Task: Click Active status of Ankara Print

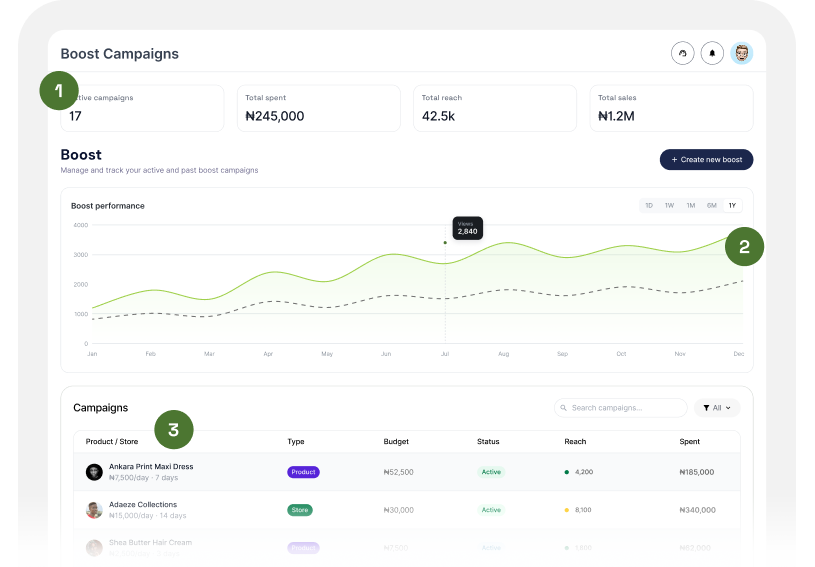Action: [491, 472]
